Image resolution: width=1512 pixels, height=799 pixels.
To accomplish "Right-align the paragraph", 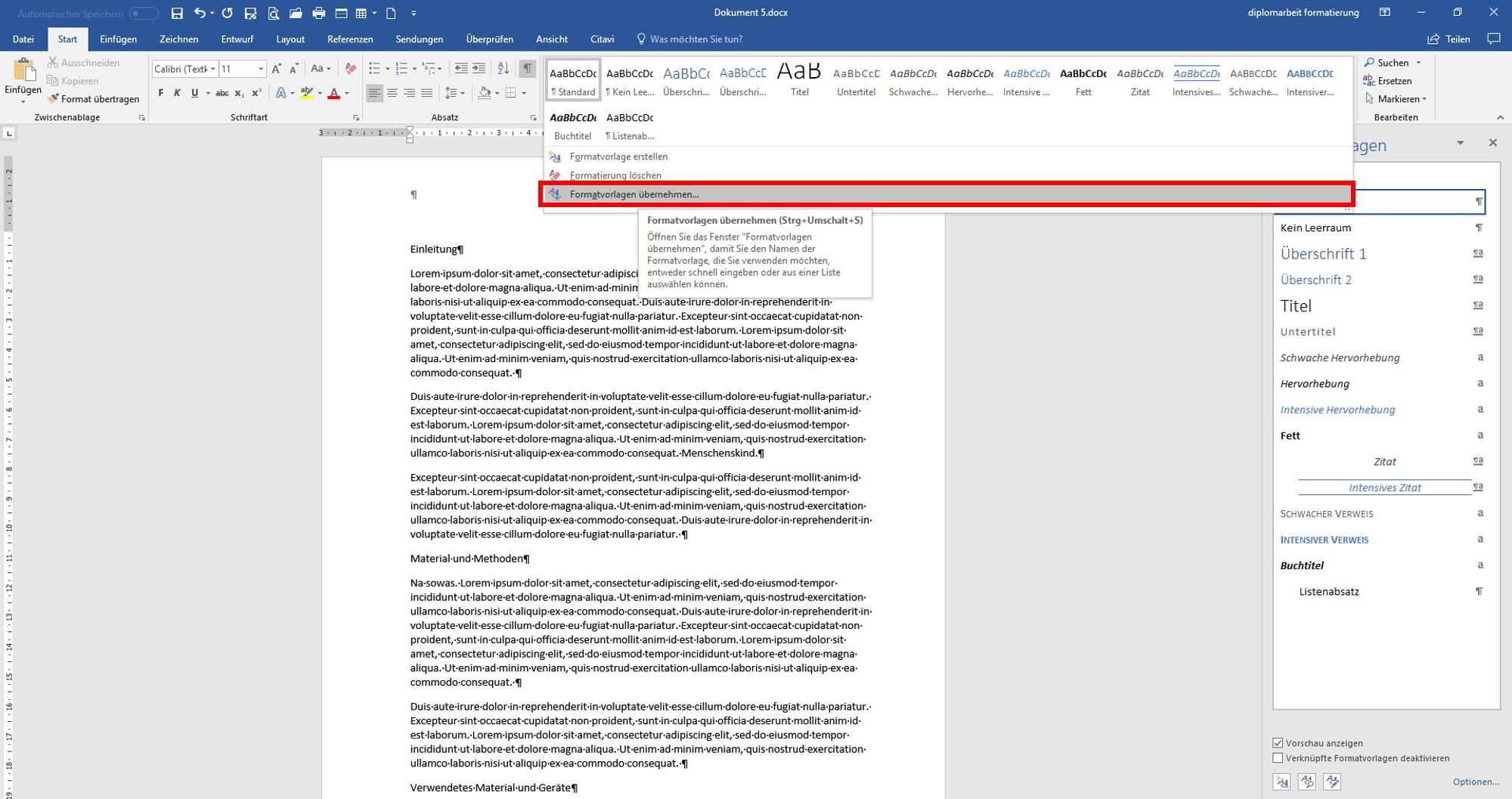I will tap(409, 93).
